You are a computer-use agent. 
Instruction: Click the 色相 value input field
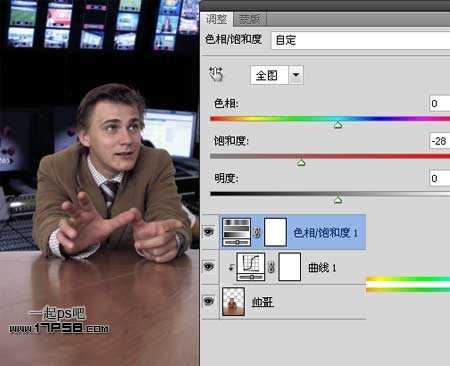pos(440,103)
